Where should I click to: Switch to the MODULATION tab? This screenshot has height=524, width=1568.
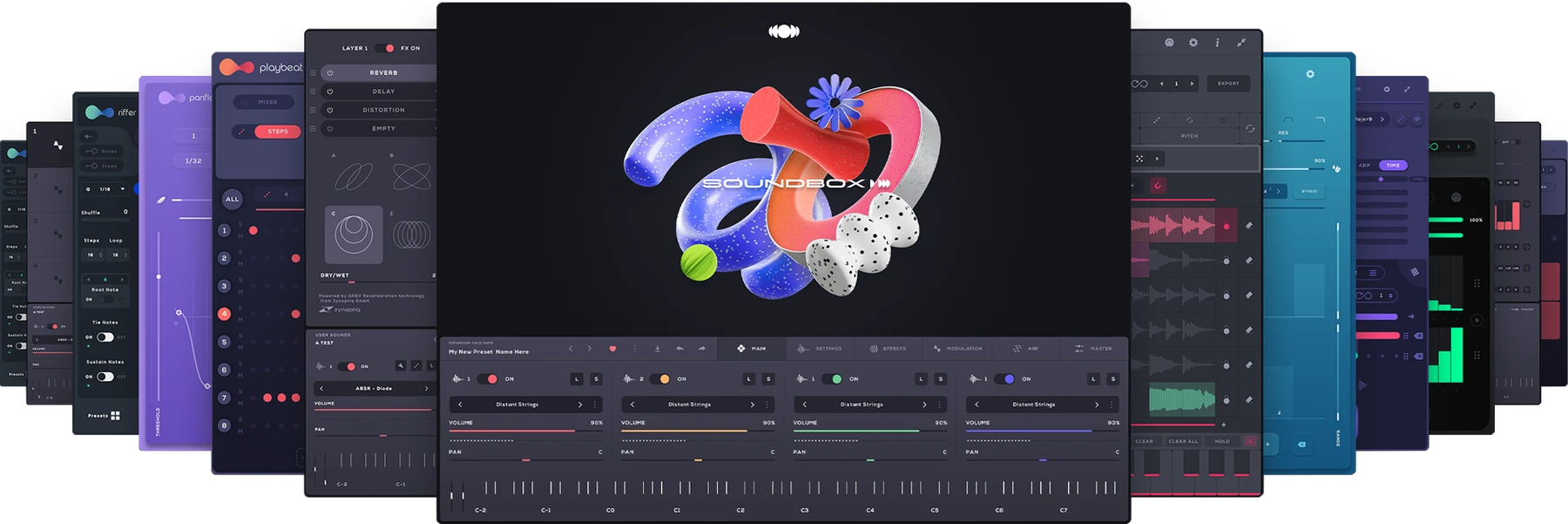tap(956, 349)
